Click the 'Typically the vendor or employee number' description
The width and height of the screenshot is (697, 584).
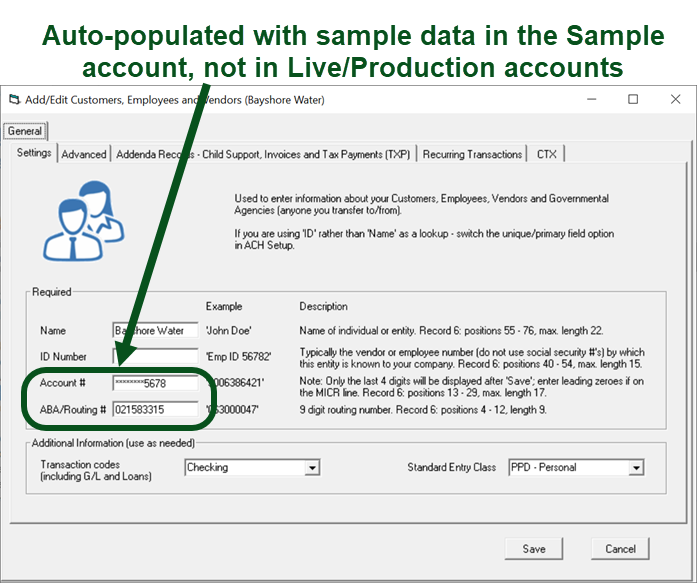tap(472, 358)
